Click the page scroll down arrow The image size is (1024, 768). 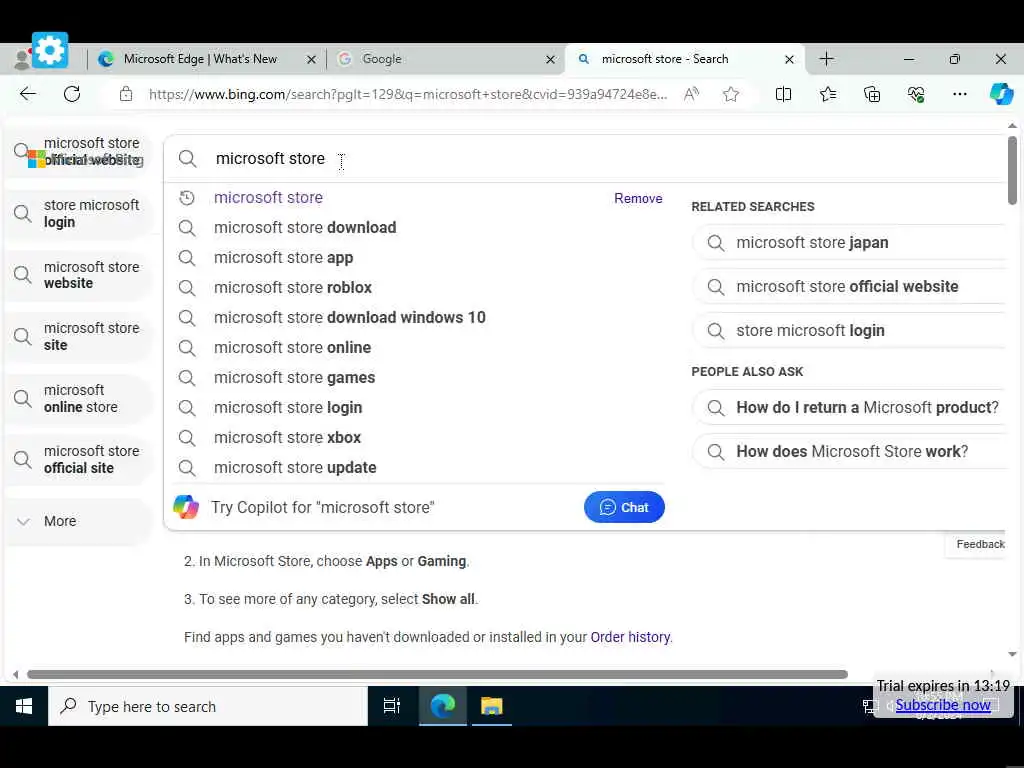tap(1012, 654)
